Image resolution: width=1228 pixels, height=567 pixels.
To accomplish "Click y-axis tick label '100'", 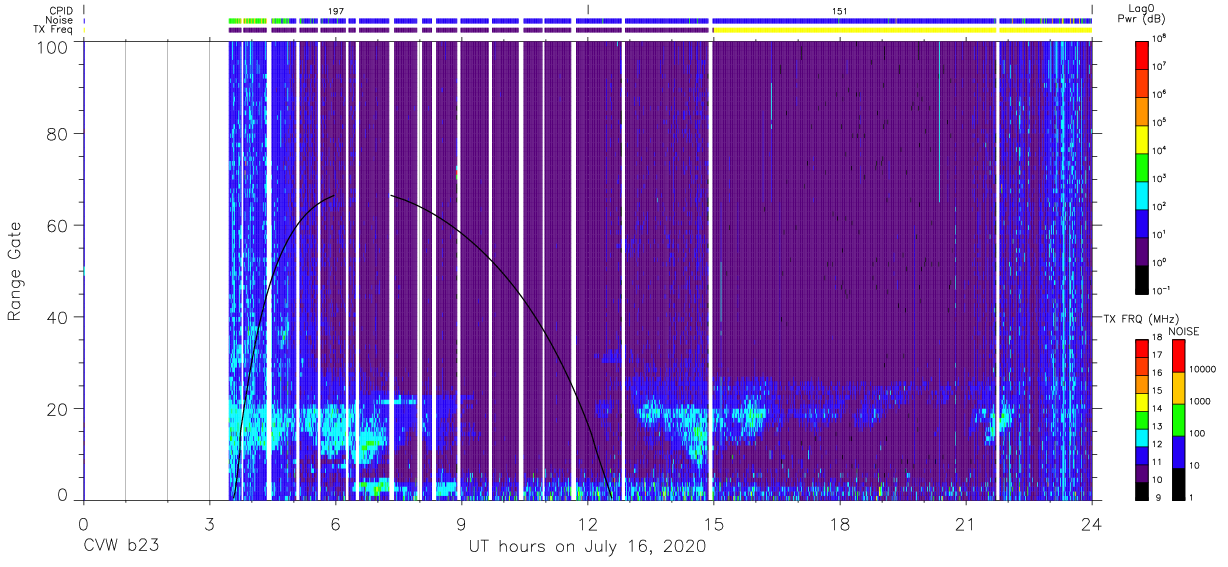I will [x=53, y=46].
